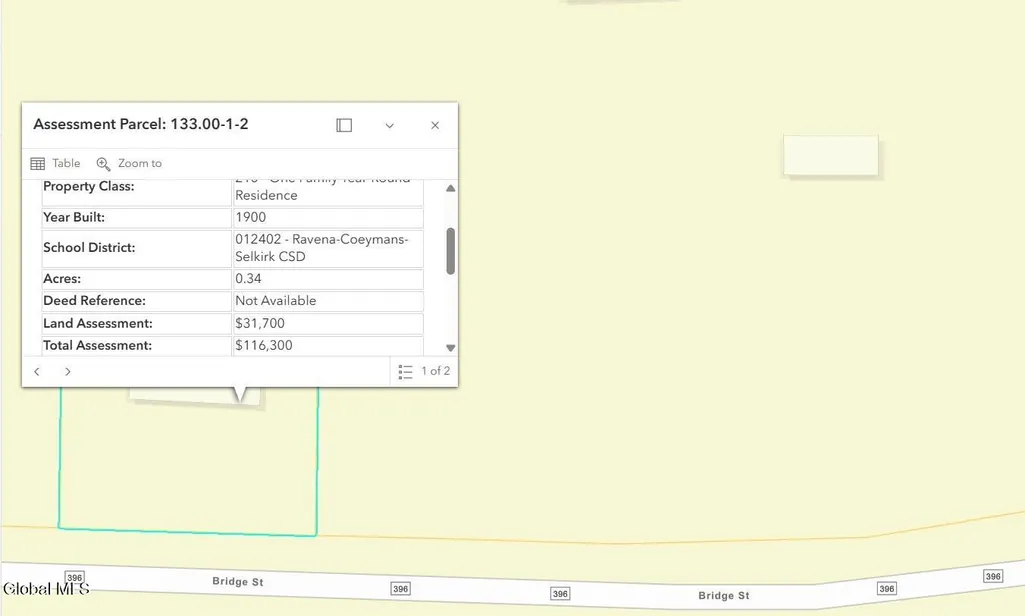Screen dimensions: 1025x616
Task: Click the Total Assessment value $116,300
Action: coord(264,345)
